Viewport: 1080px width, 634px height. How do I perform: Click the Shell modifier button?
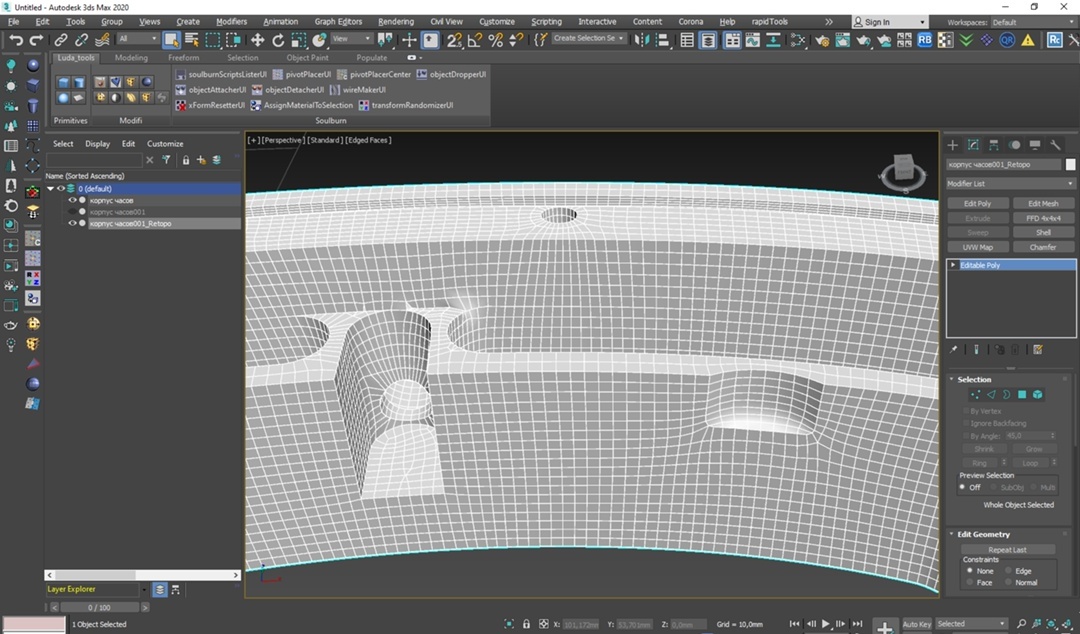(x=1043, y=232)
